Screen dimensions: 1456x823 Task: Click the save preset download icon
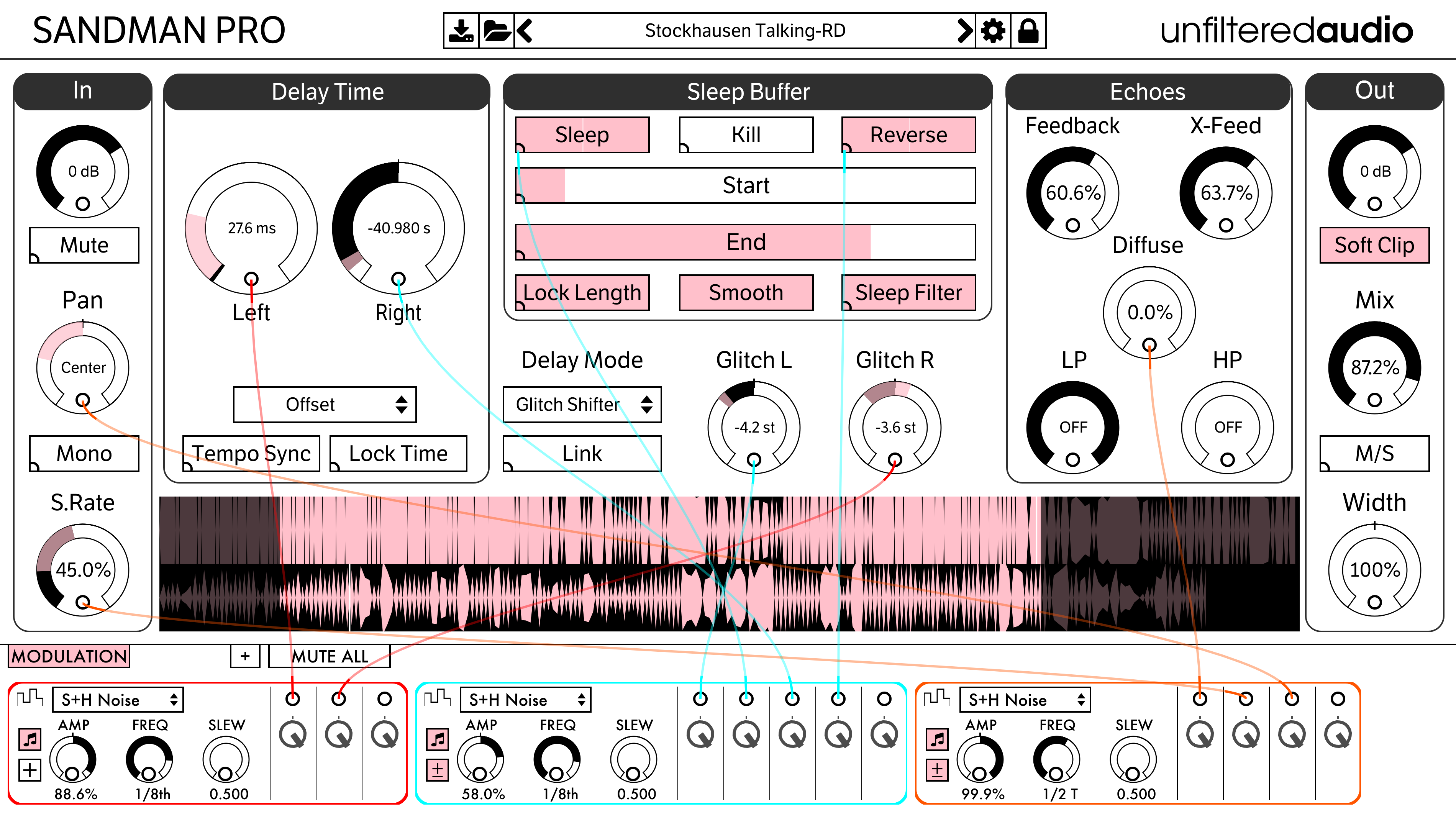click(x=461, y=31)
